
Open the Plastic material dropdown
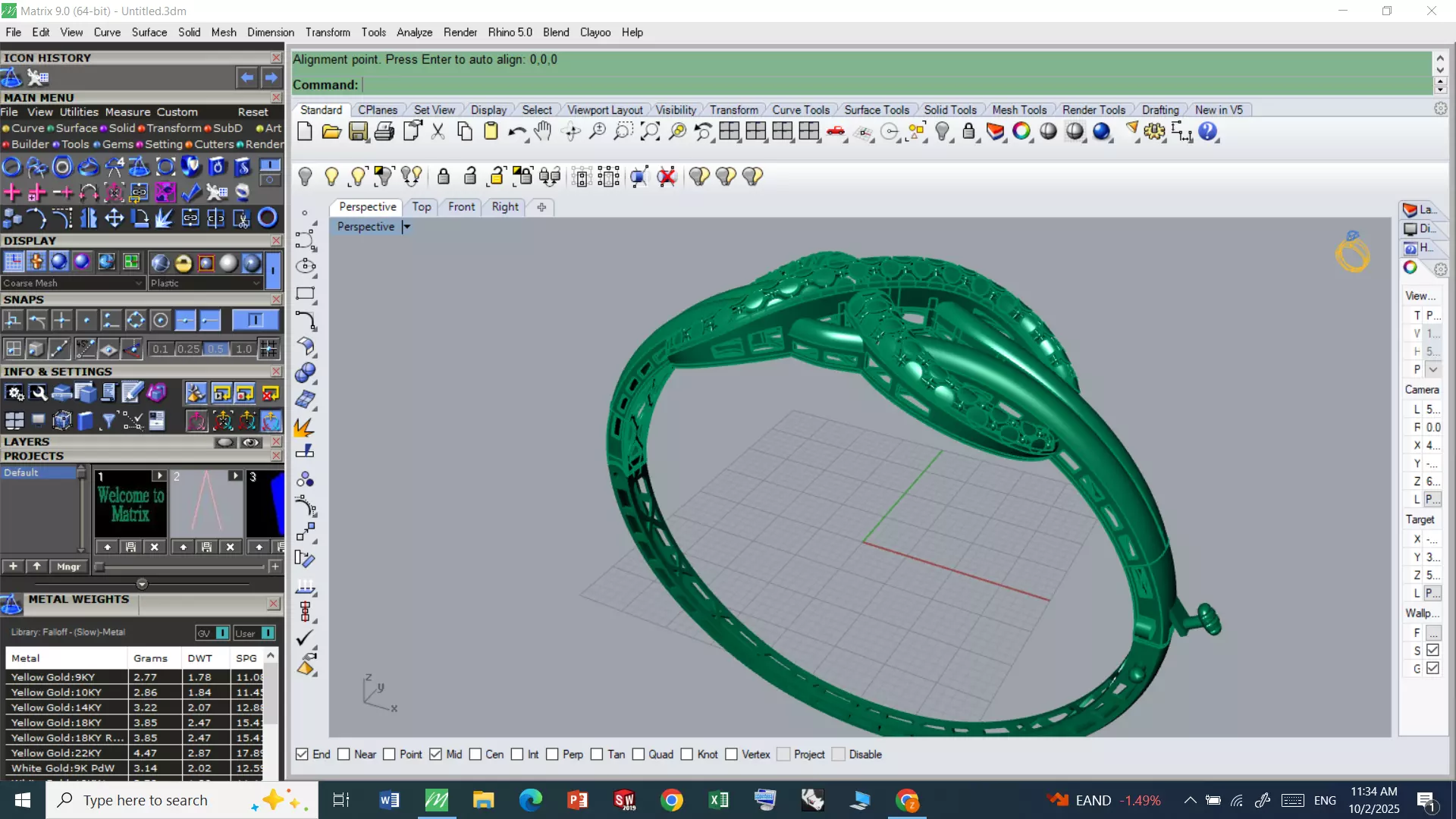click(x=205, y=283)
